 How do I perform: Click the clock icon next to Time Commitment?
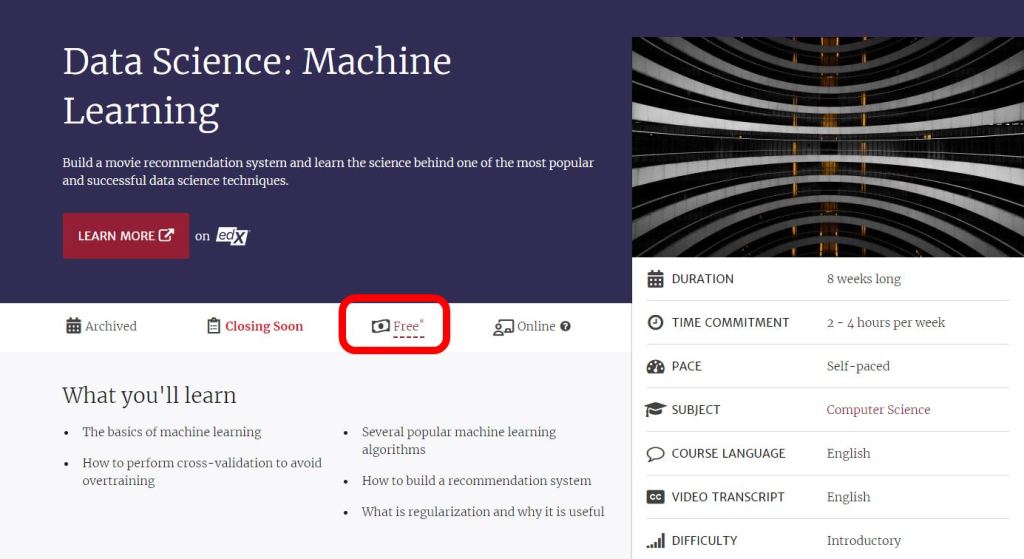point(655,323)
